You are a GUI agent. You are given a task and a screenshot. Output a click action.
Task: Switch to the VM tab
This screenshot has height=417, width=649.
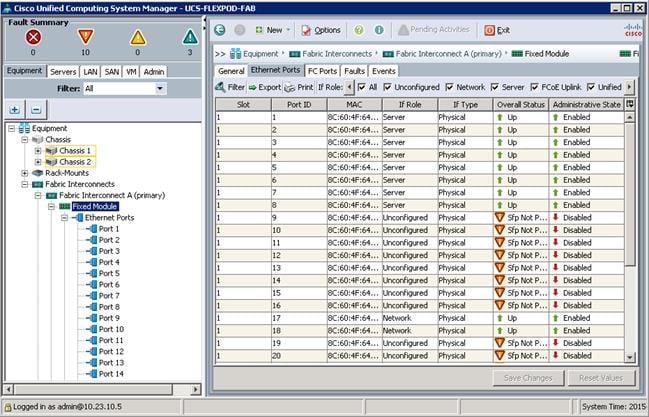coord(131,72)
